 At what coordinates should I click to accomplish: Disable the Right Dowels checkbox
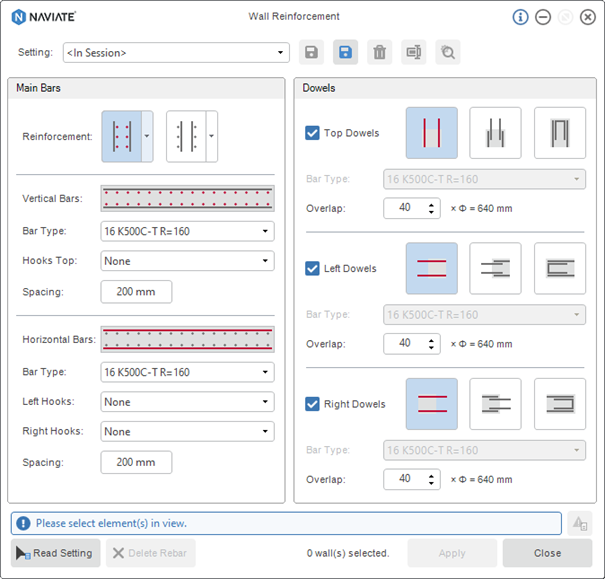coord(312,404)
